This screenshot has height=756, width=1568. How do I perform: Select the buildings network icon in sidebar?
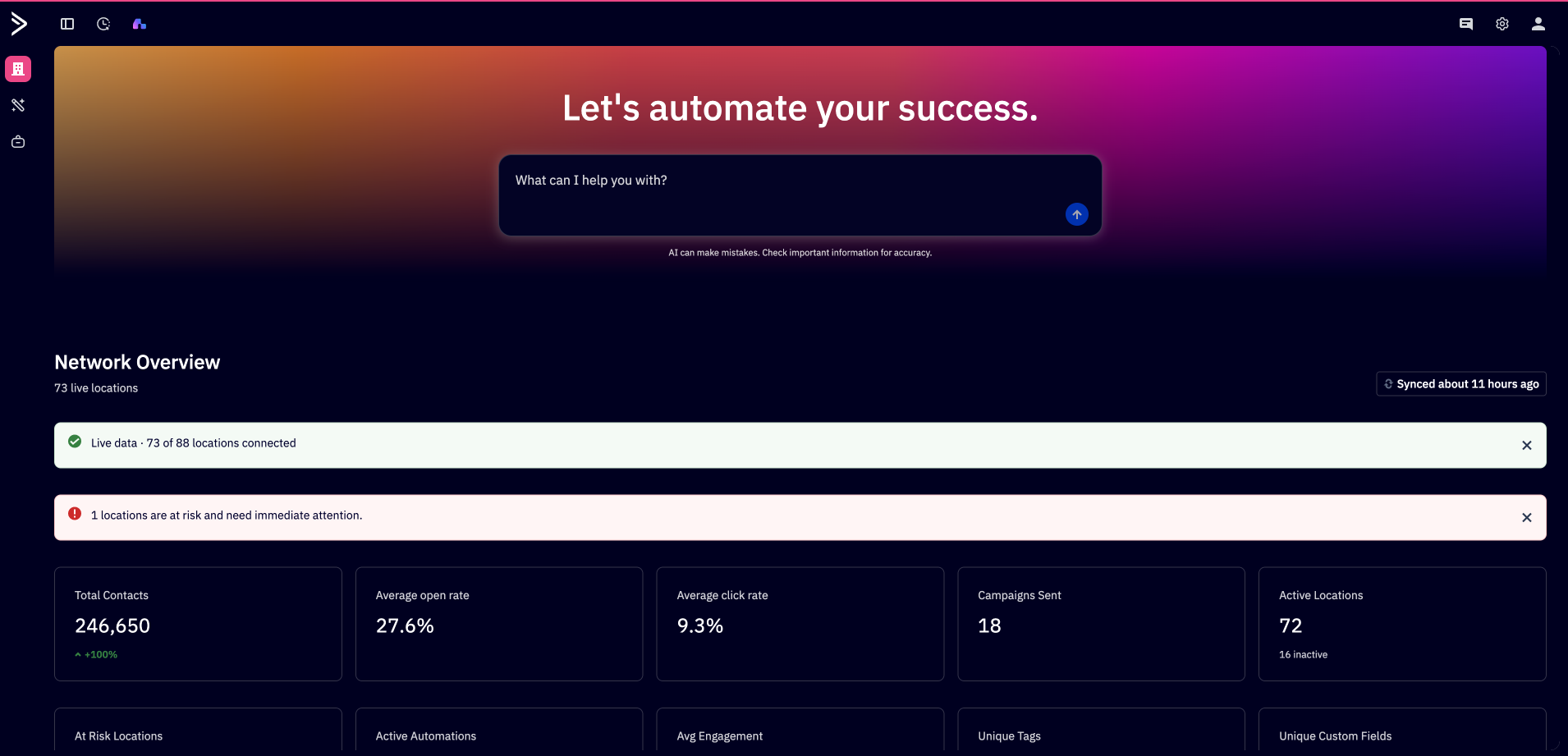tap(18, 69)
